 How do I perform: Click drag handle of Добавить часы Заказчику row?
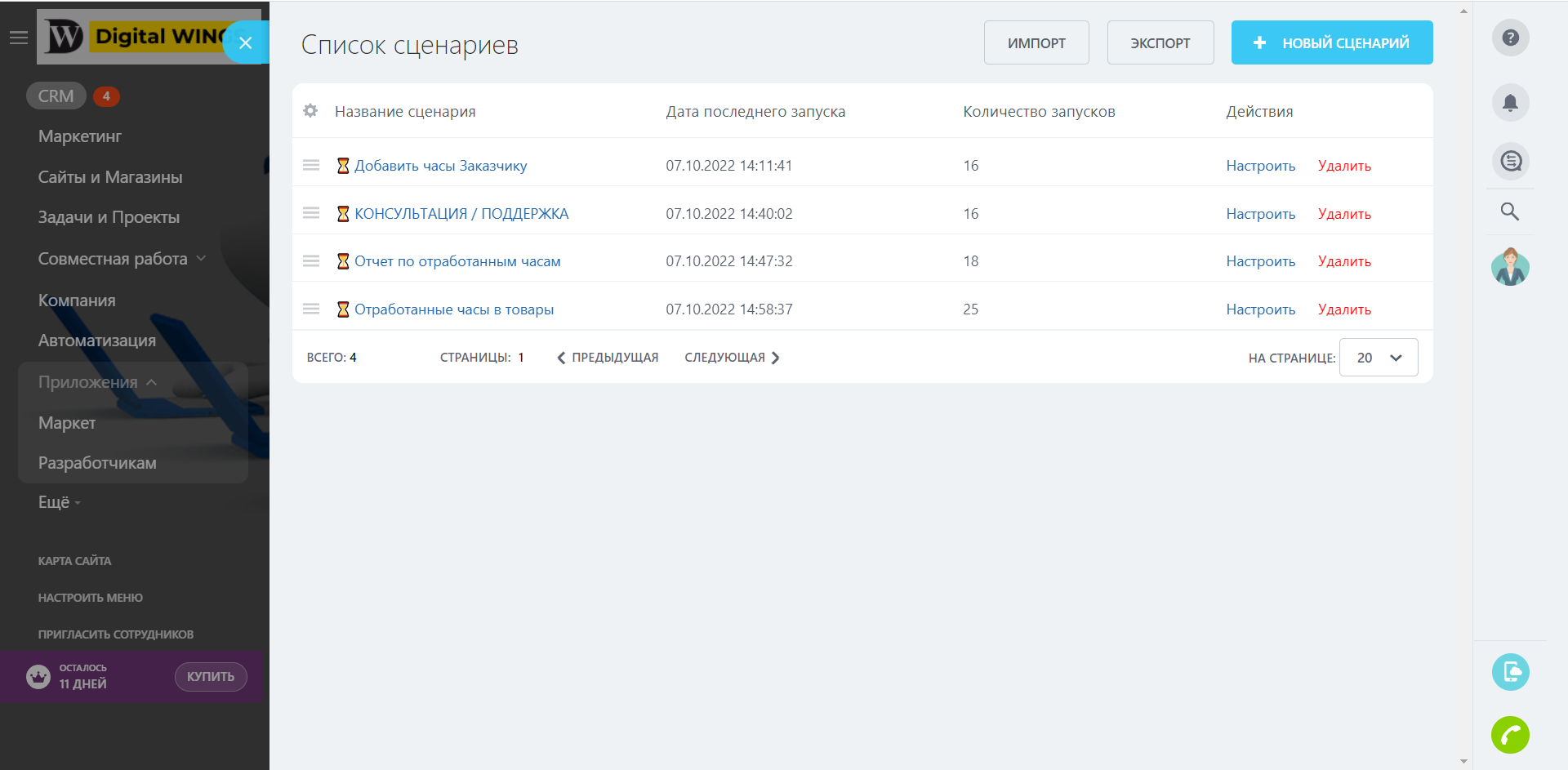tap(311, 165)
